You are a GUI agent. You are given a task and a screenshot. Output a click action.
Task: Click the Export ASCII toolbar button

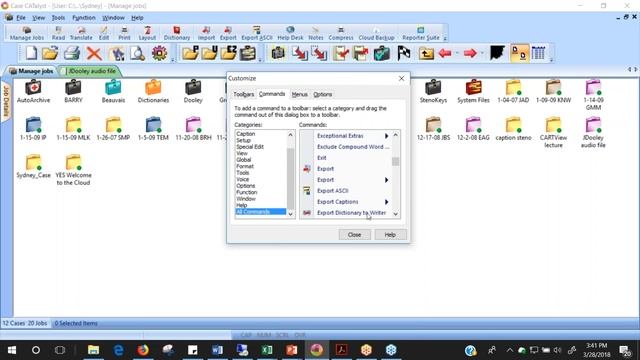click(x=256, y=33)
